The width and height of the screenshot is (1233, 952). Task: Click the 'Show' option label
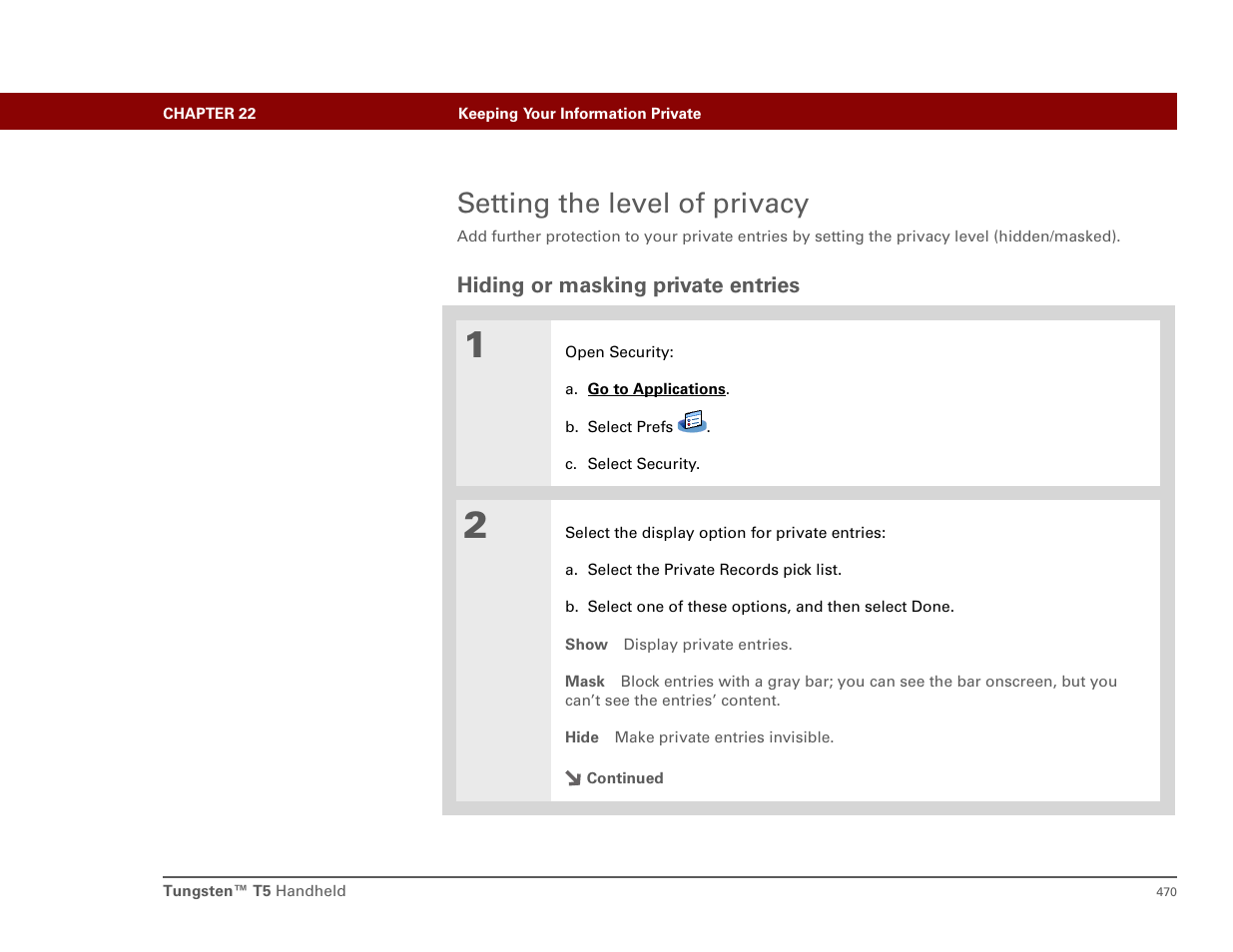click(586, 645)
